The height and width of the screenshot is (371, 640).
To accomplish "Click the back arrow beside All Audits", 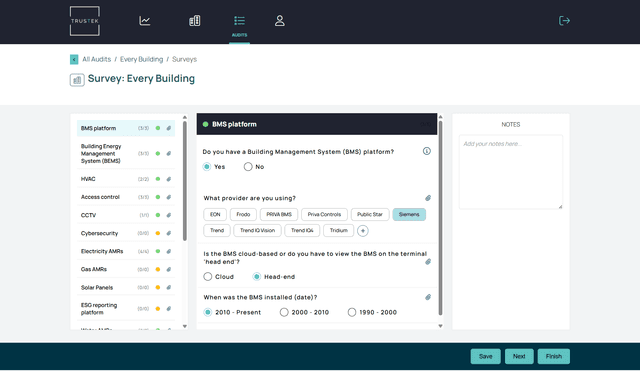I will (74, 60).
